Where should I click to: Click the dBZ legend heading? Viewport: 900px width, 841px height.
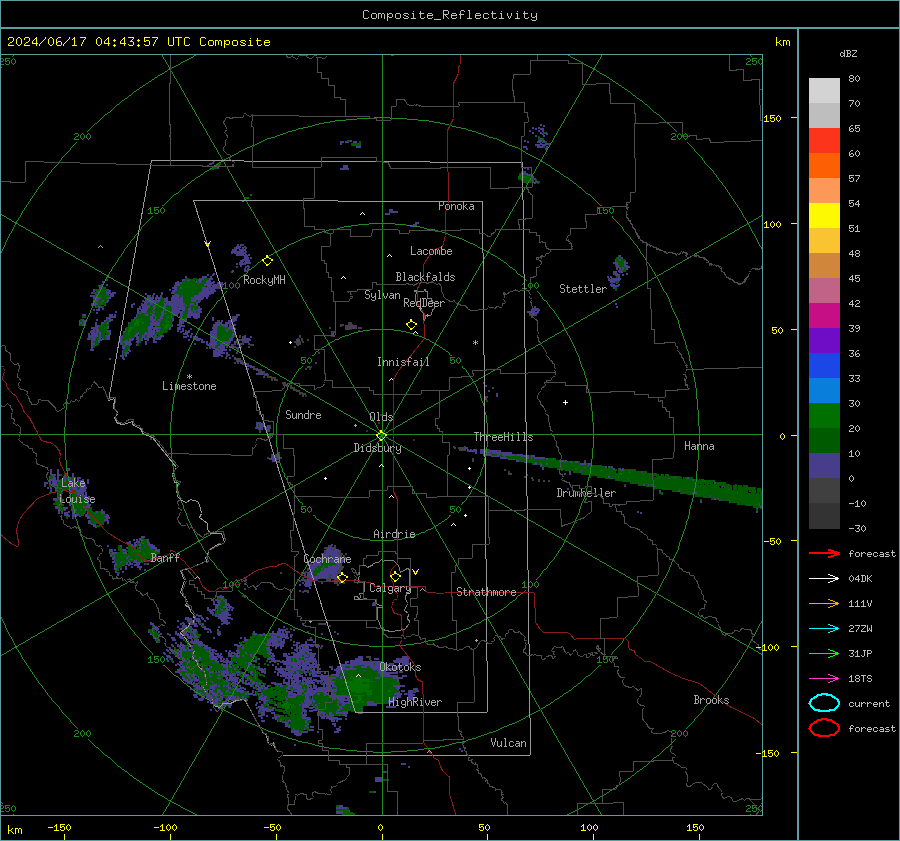[848, 54]
